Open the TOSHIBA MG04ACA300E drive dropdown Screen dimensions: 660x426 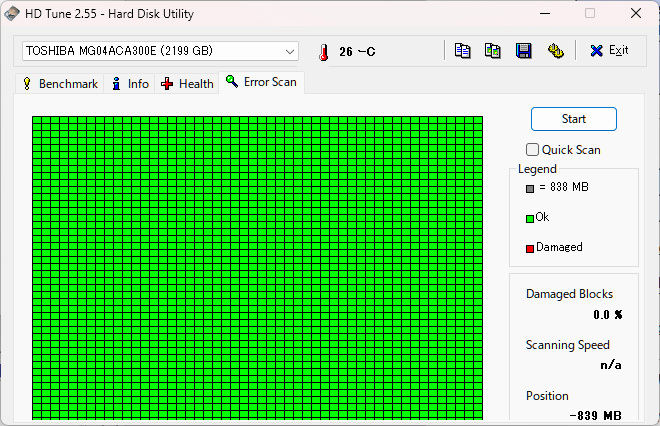point(160,51)
